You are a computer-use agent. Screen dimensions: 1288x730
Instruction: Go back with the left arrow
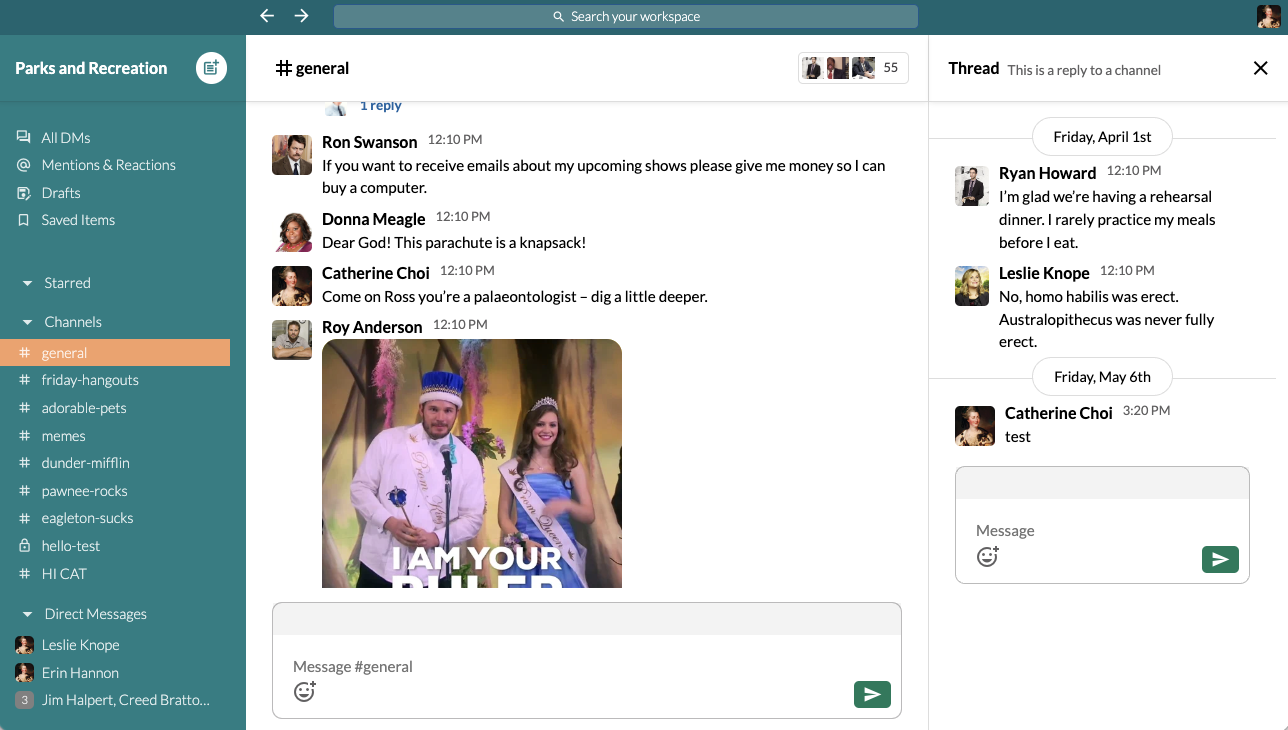[x=266, y=16]
